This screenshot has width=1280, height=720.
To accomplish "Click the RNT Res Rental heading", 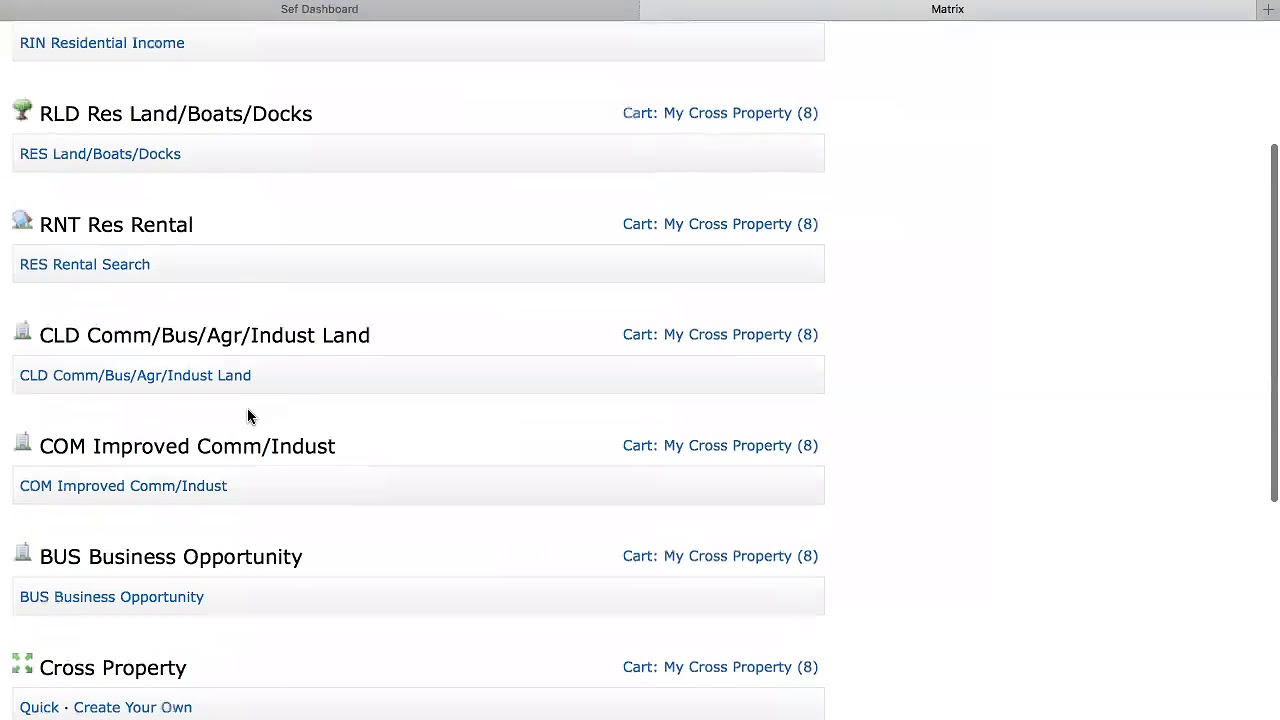I will click(116, 225).
